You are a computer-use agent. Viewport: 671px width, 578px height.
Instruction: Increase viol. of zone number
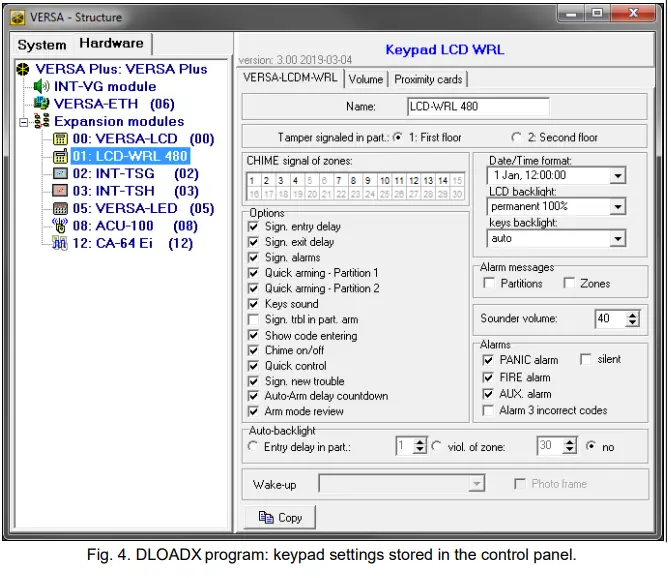[x=569, y=442]
